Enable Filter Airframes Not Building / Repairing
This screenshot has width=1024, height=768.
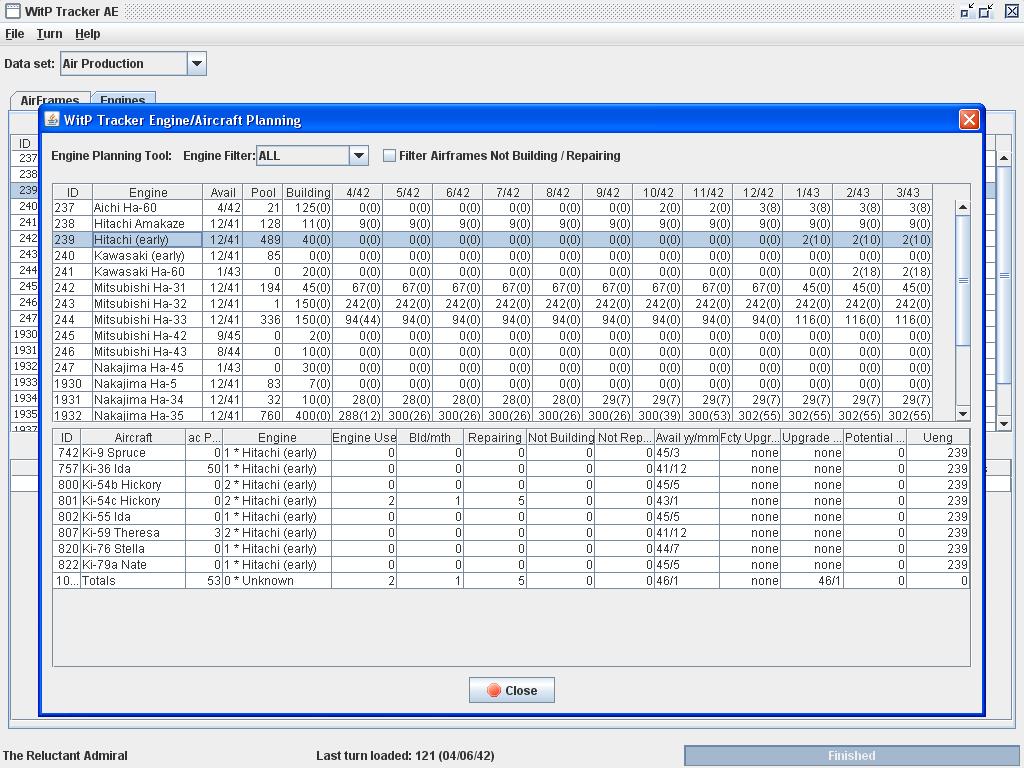(x=390, y=156)
